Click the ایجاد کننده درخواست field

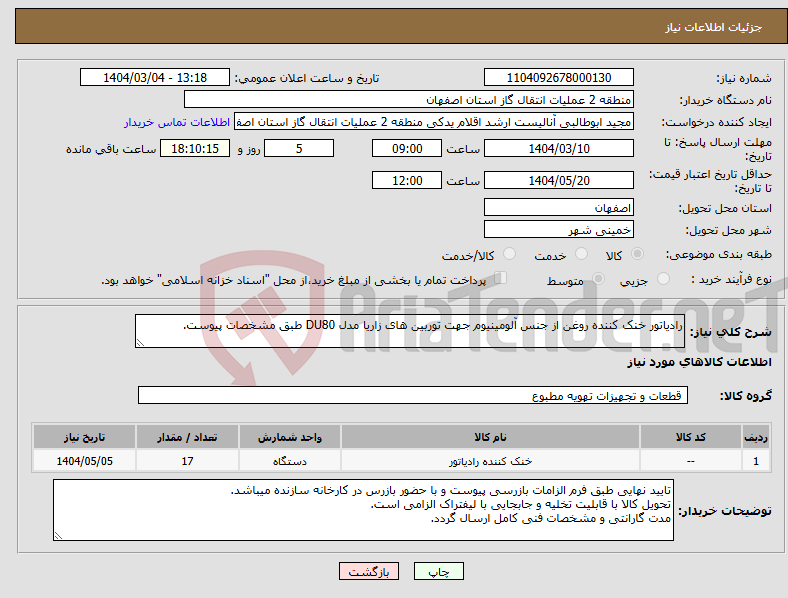[434, 122]
